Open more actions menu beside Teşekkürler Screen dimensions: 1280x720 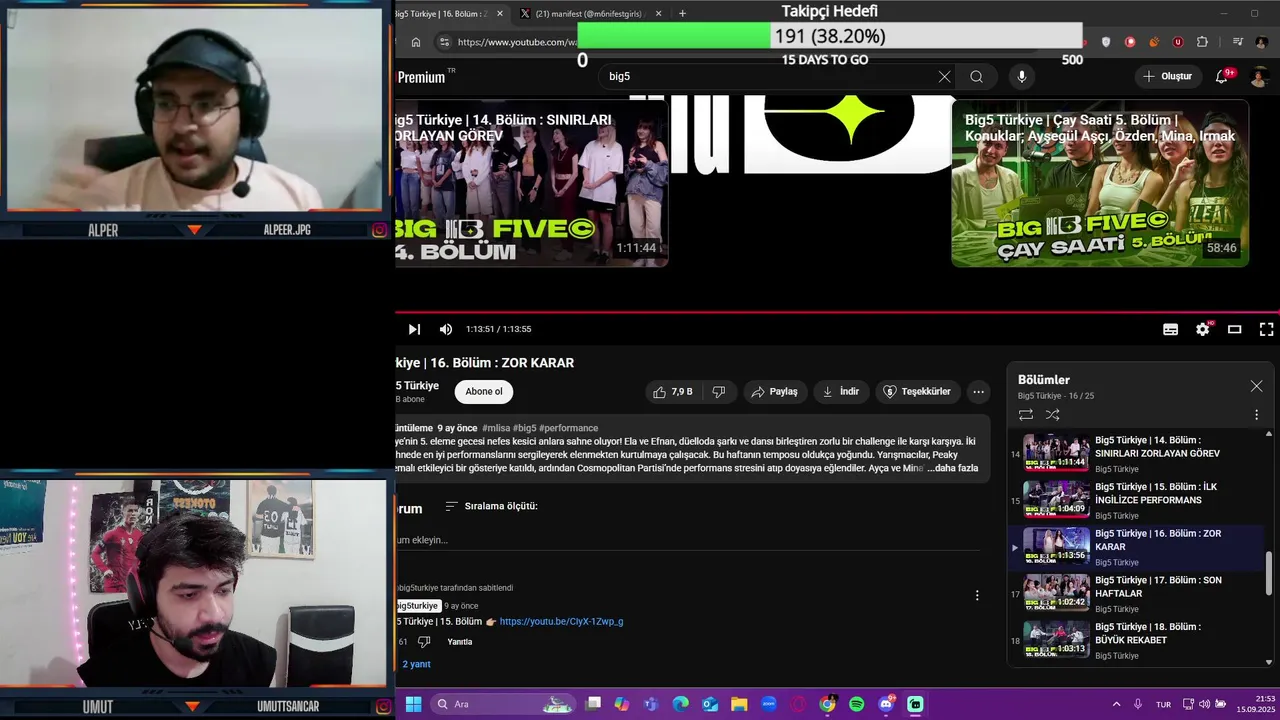(979, 392)
